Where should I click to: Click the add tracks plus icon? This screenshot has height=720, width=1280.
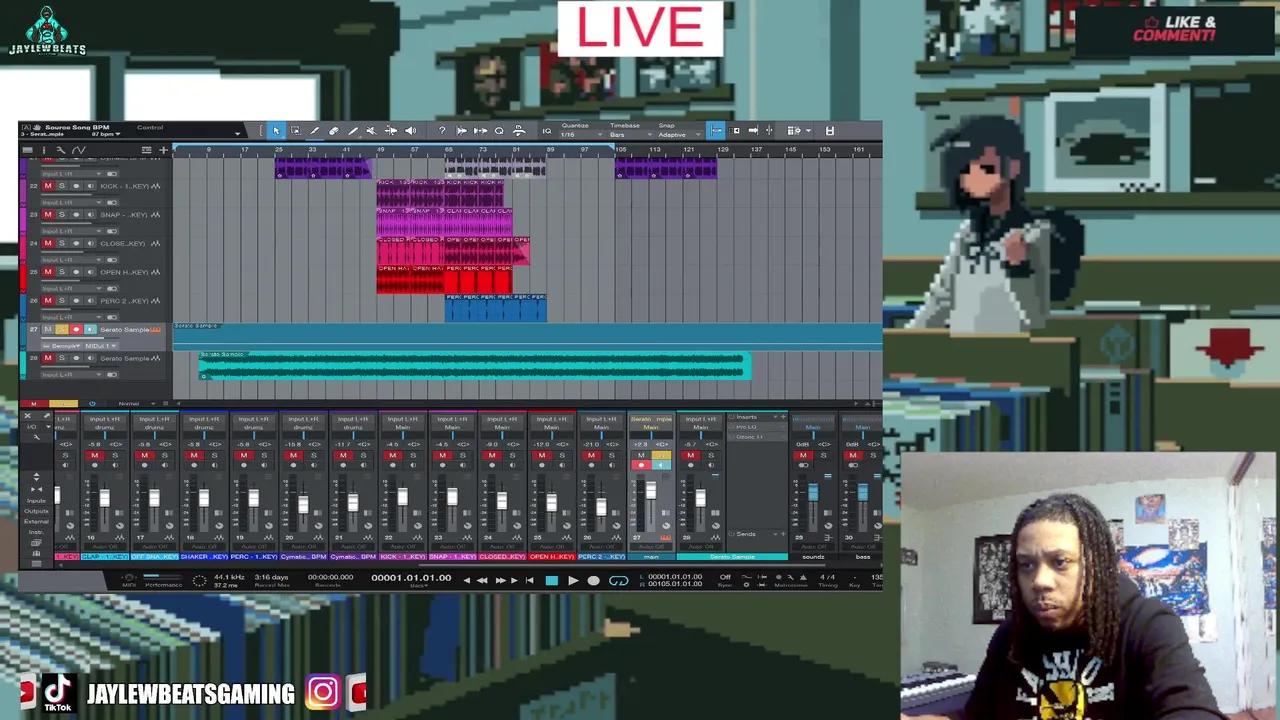pos(163,150)
